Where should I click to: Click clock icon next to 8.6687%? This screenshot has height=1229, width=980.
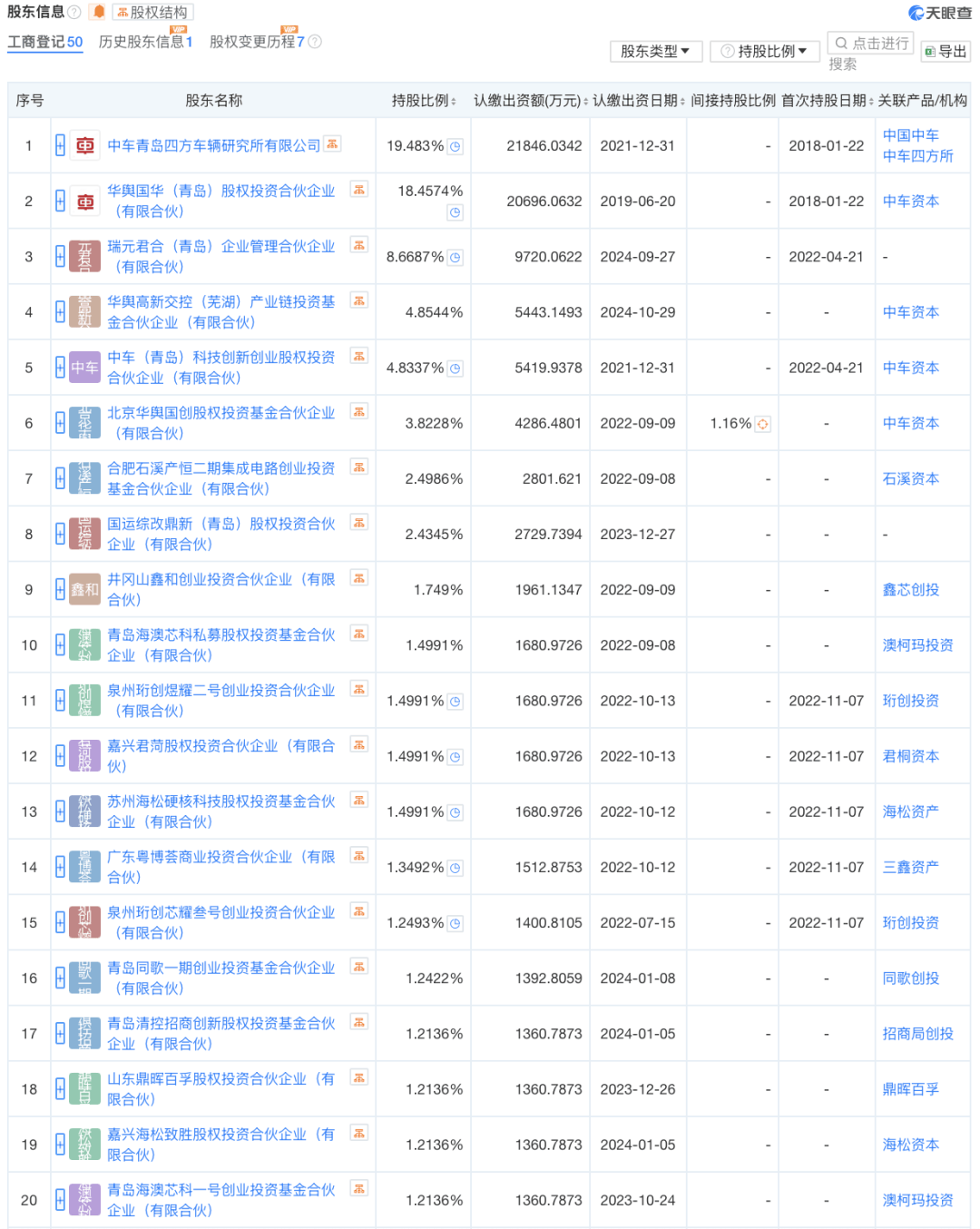tap(456, 258)
